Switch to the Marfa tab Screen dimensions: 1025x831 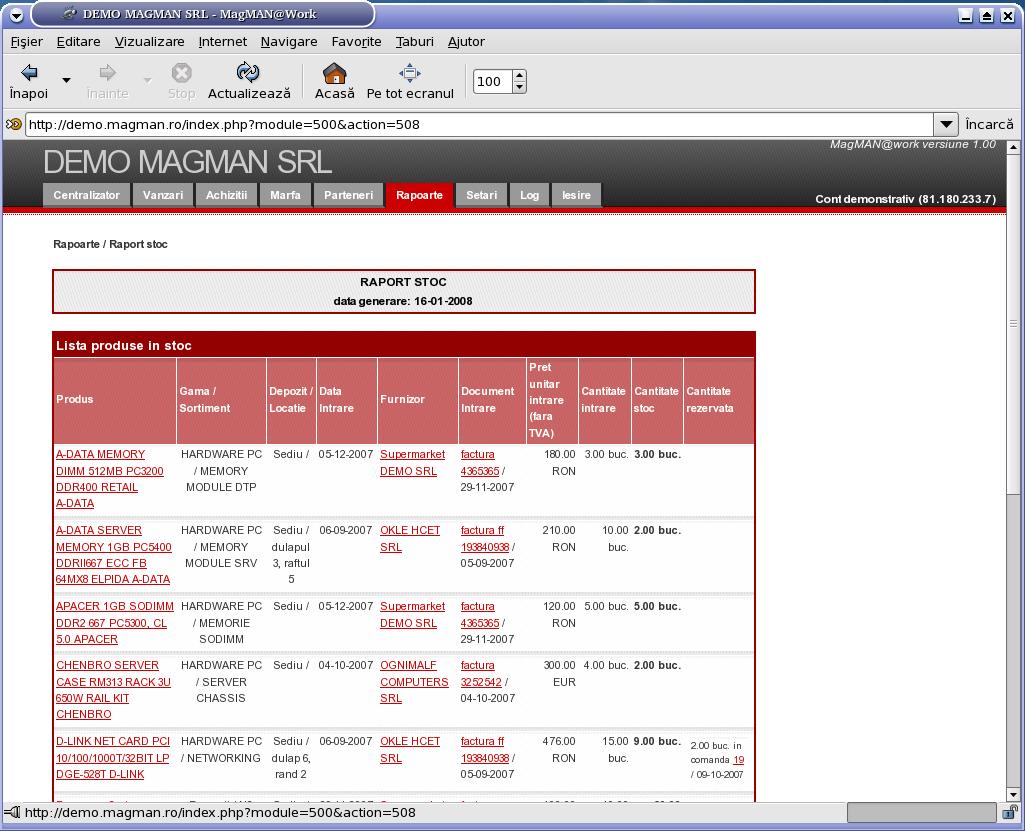coord(285,195)
